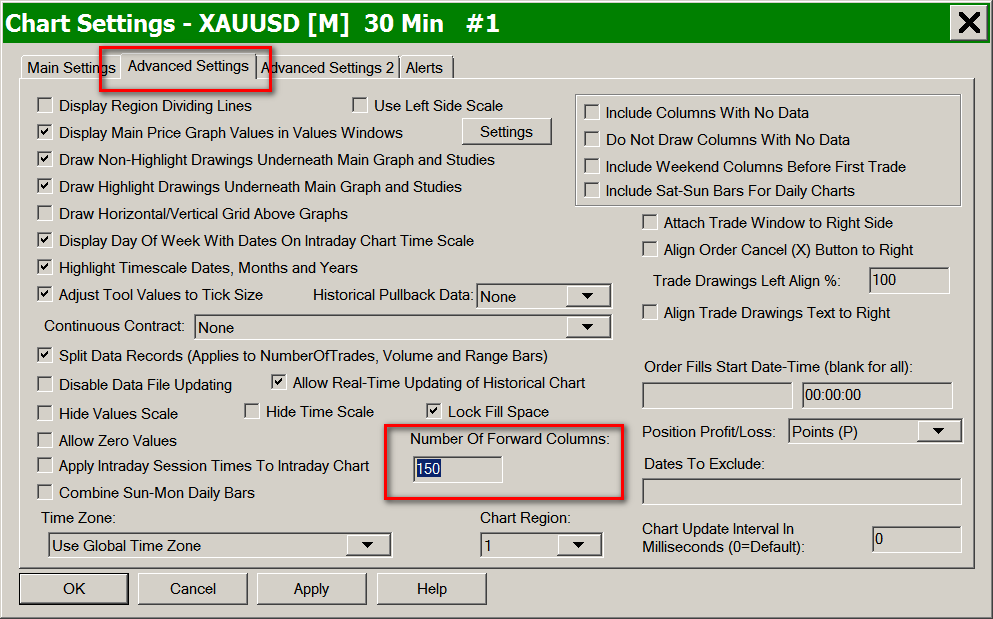993x619 pixels.
Task: Enable Display Region Dividing Lines
Action: [x=45, y=105]
